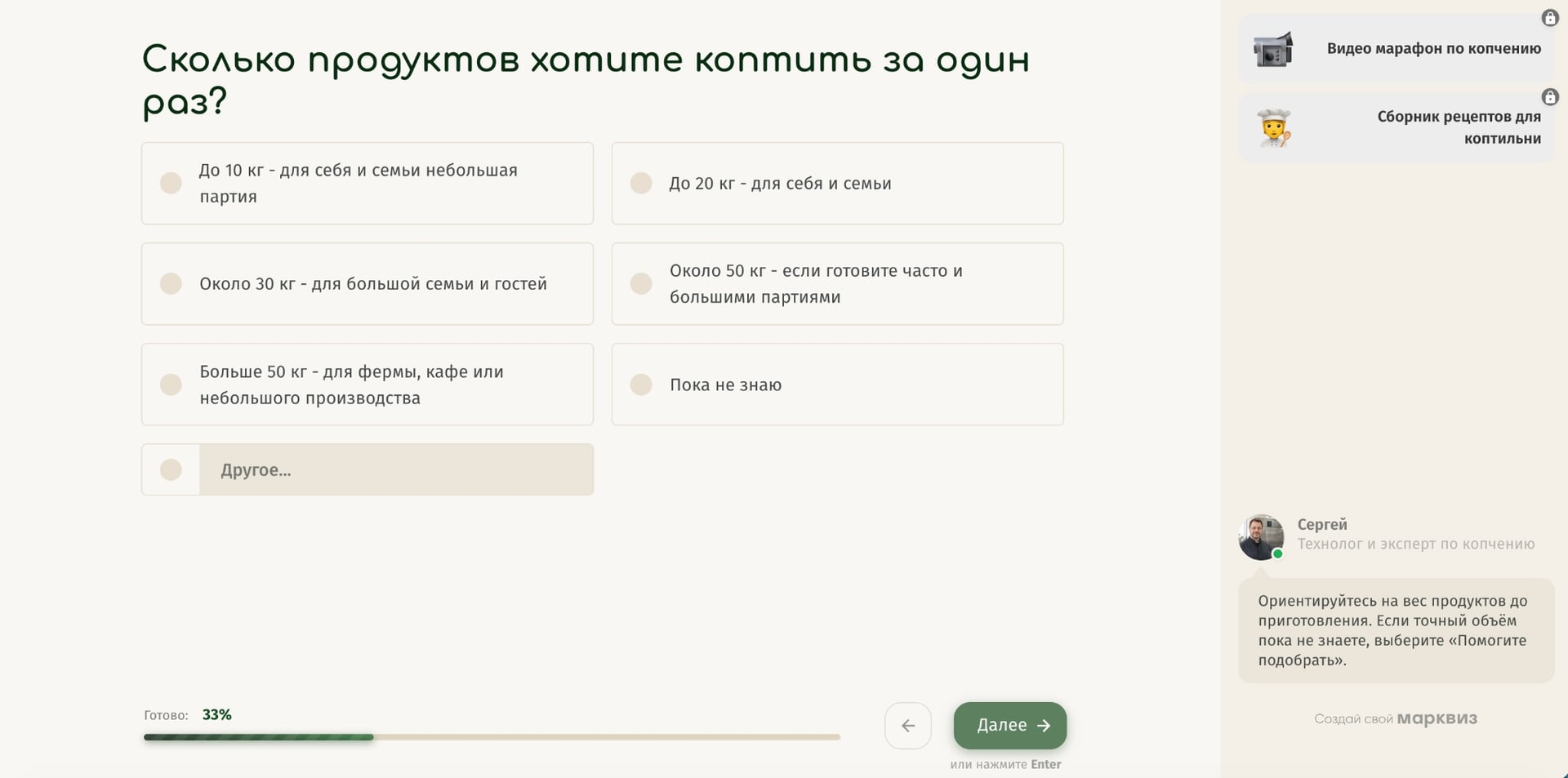The height and width of the screenshot is (778, 1568).
Task: Open the «Создай свой марквиз» link
Action: tap(1396, 719)
